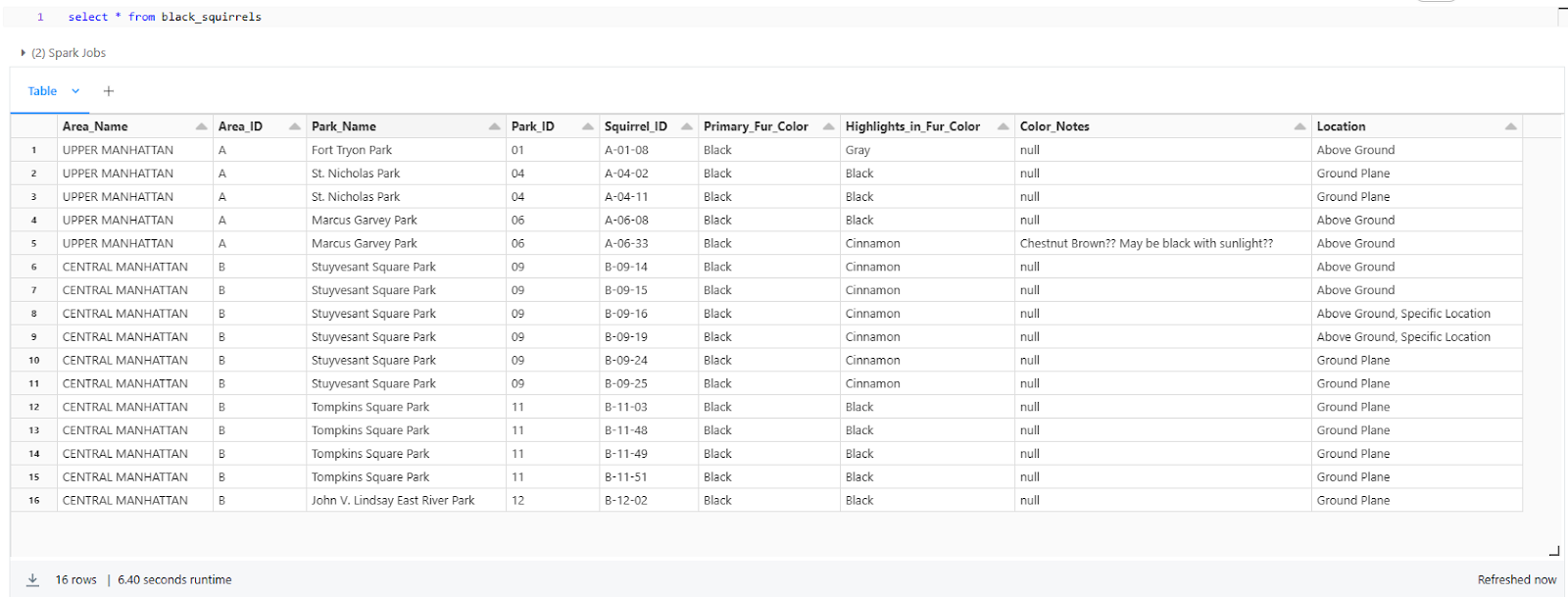Viewport: 1568px width, 597px height.
Task: Click row number 16 in the table
Action: click(x=34, y=500)
